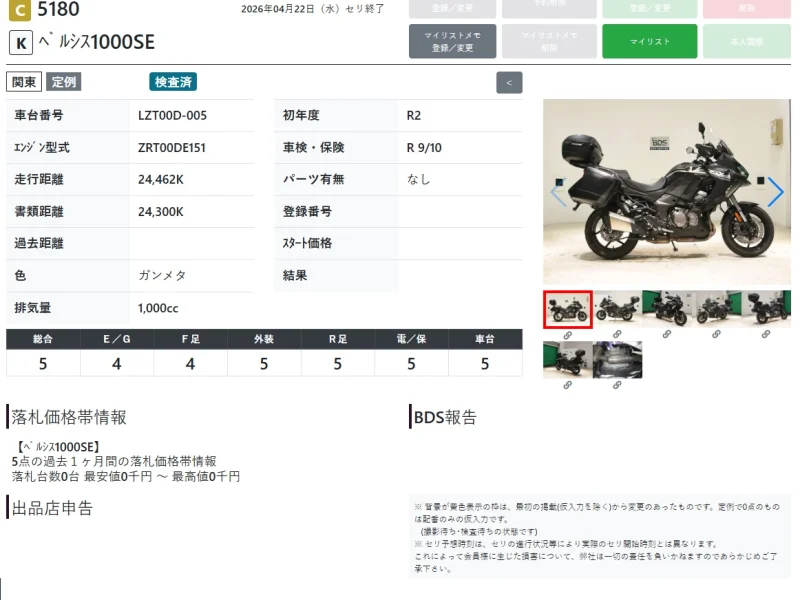Click the '出品店申告' section heading
Viewport: 800px width, 600px height.
(x=52, y=508)
